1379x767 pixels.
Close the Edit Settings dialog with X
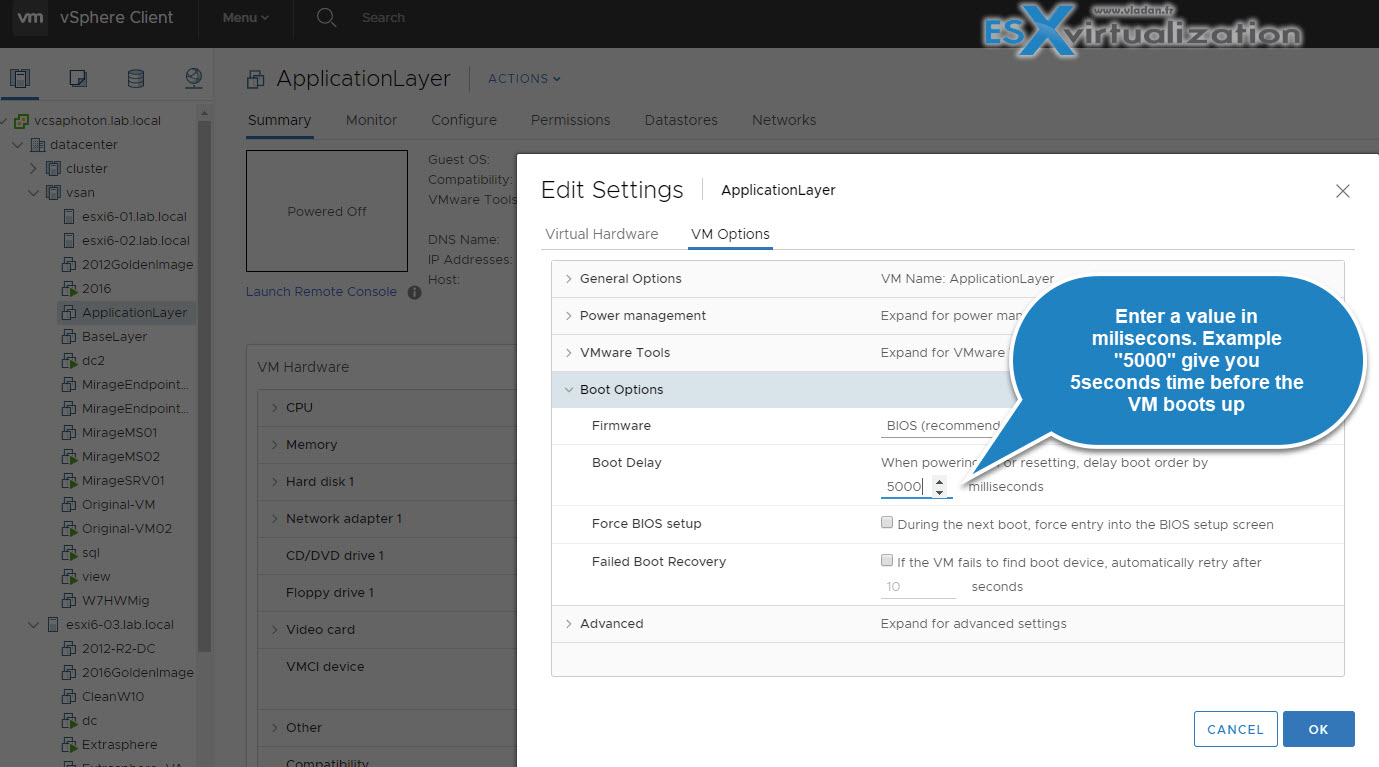pos(1342,191)
